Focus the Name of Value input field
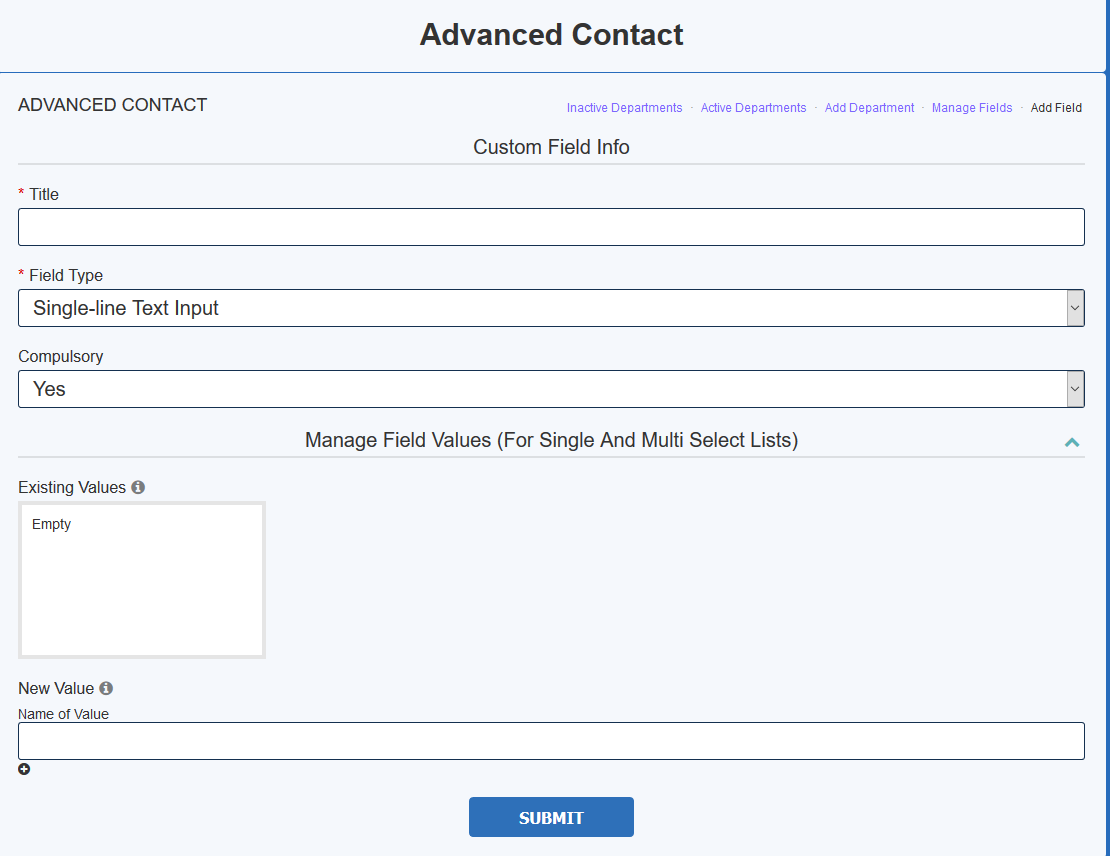This screenshot has width=1110, height=856. coord(551,741)
